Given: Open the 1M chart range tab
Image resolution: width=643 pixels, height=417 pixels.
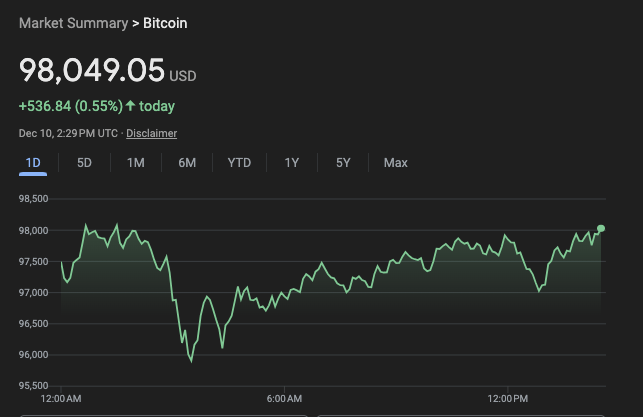Looking at the screenshot, I should pos(136,163).
